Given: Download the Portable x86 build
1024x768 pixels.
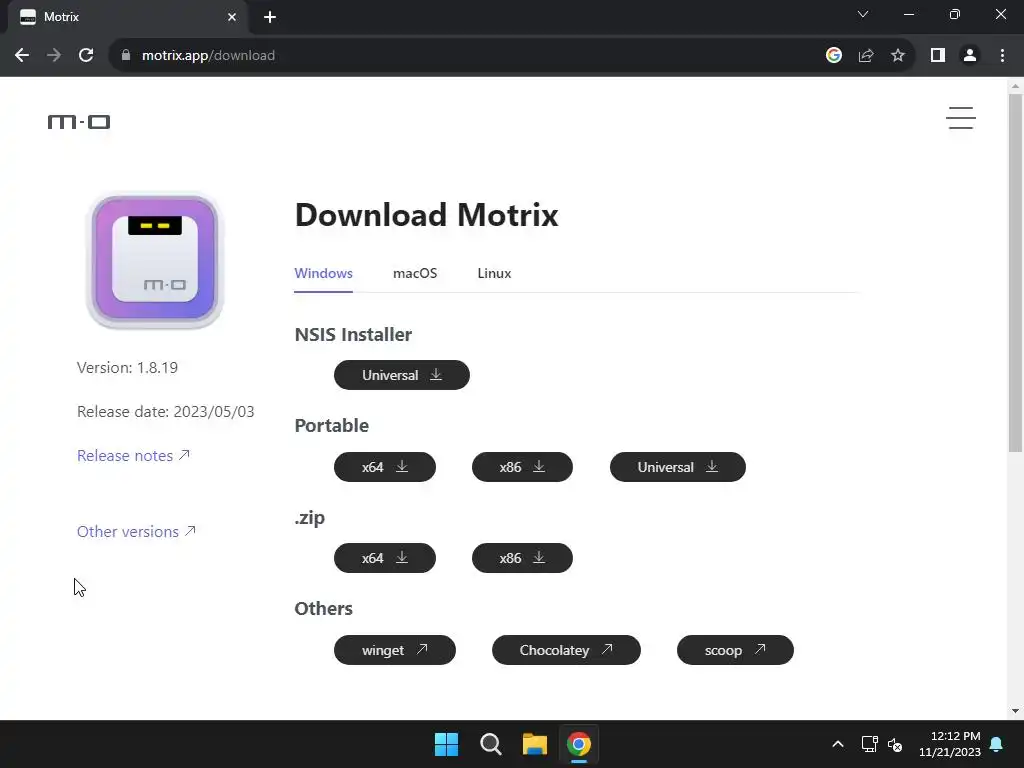Looking at the screenshot, I should point(522,467).
